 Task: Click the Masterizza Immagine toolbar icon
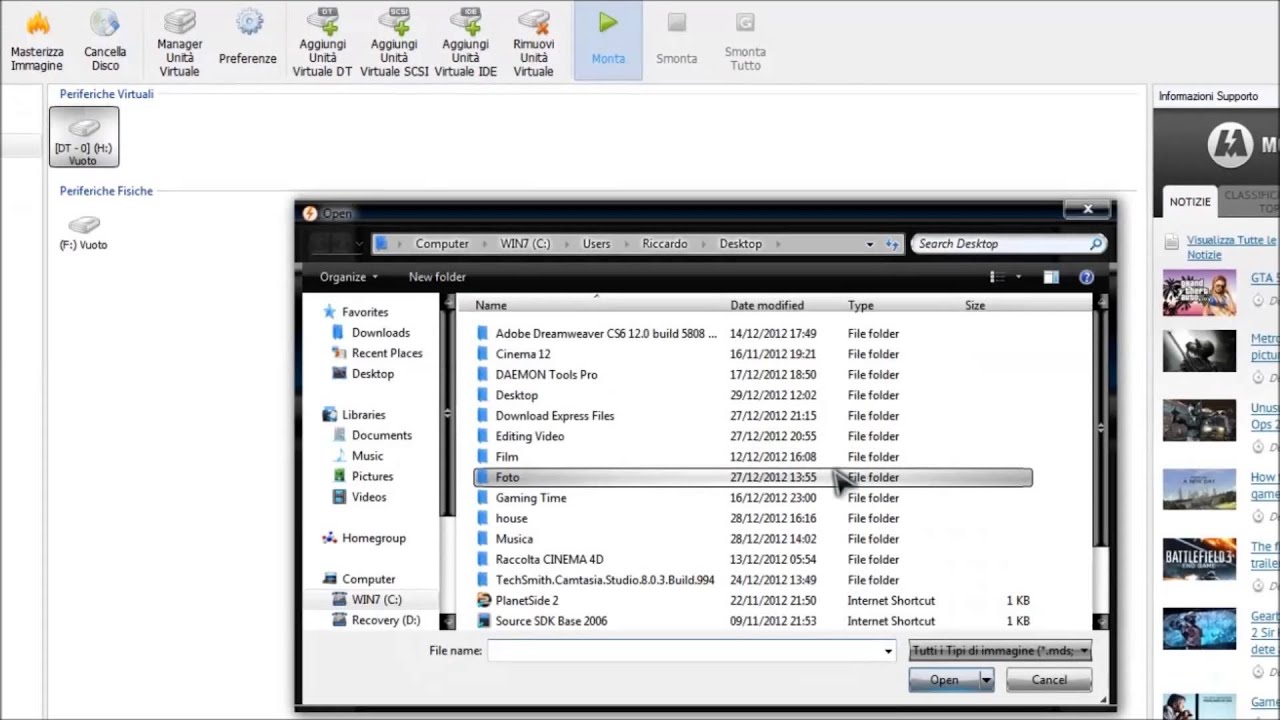coord(37,40)
